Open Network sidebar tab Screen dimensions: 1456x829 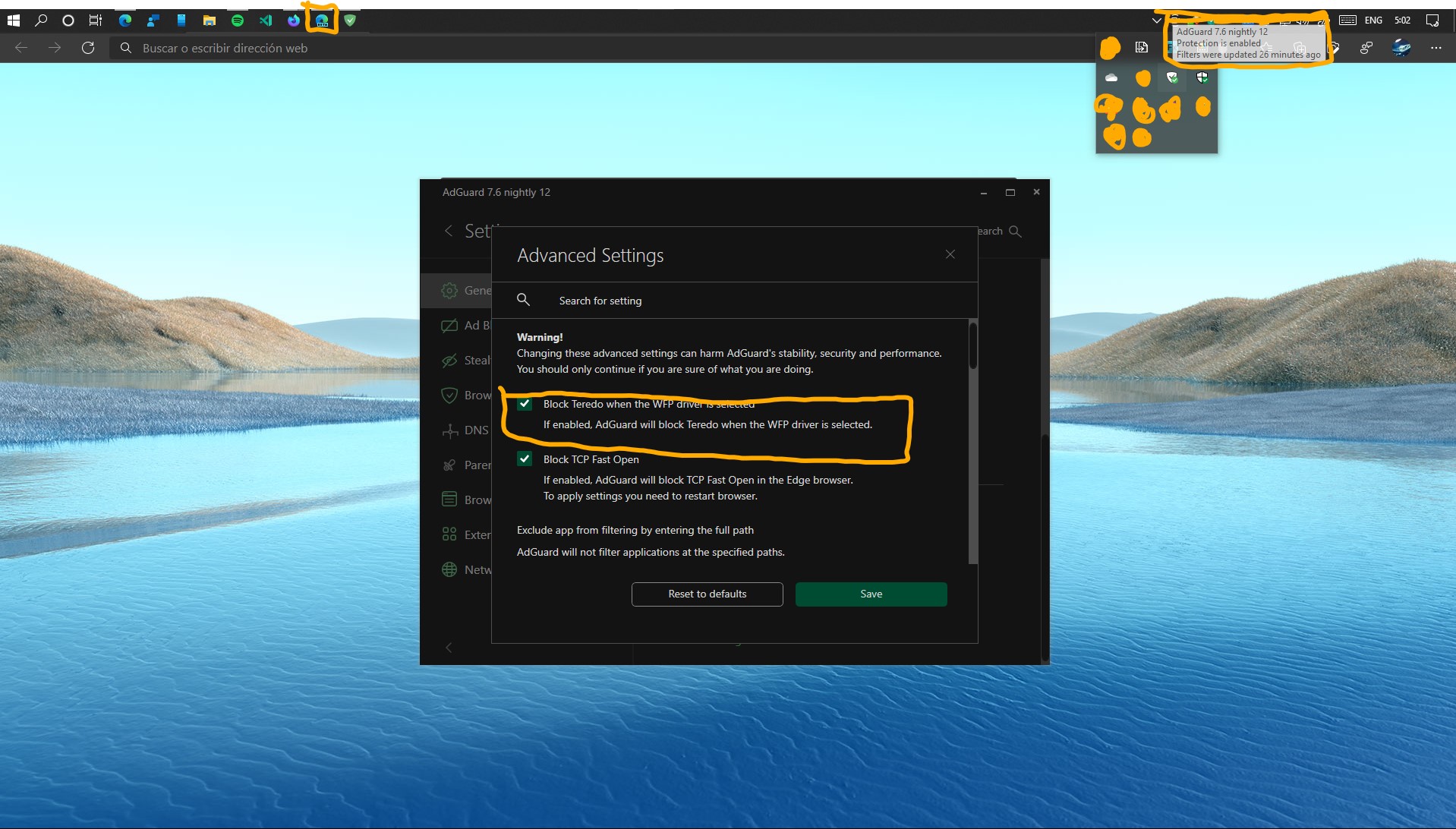tap(456, 570)
